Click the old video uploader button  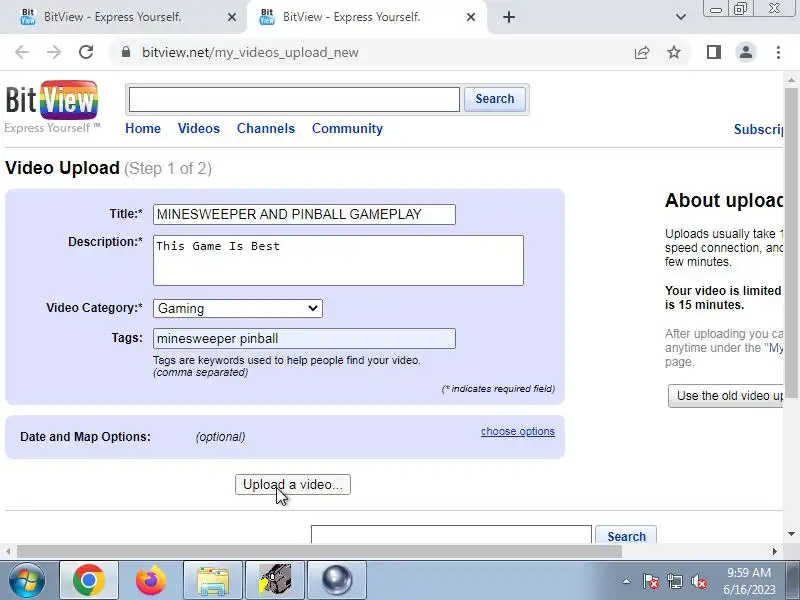pyautogui.click(x=726, y=396)
